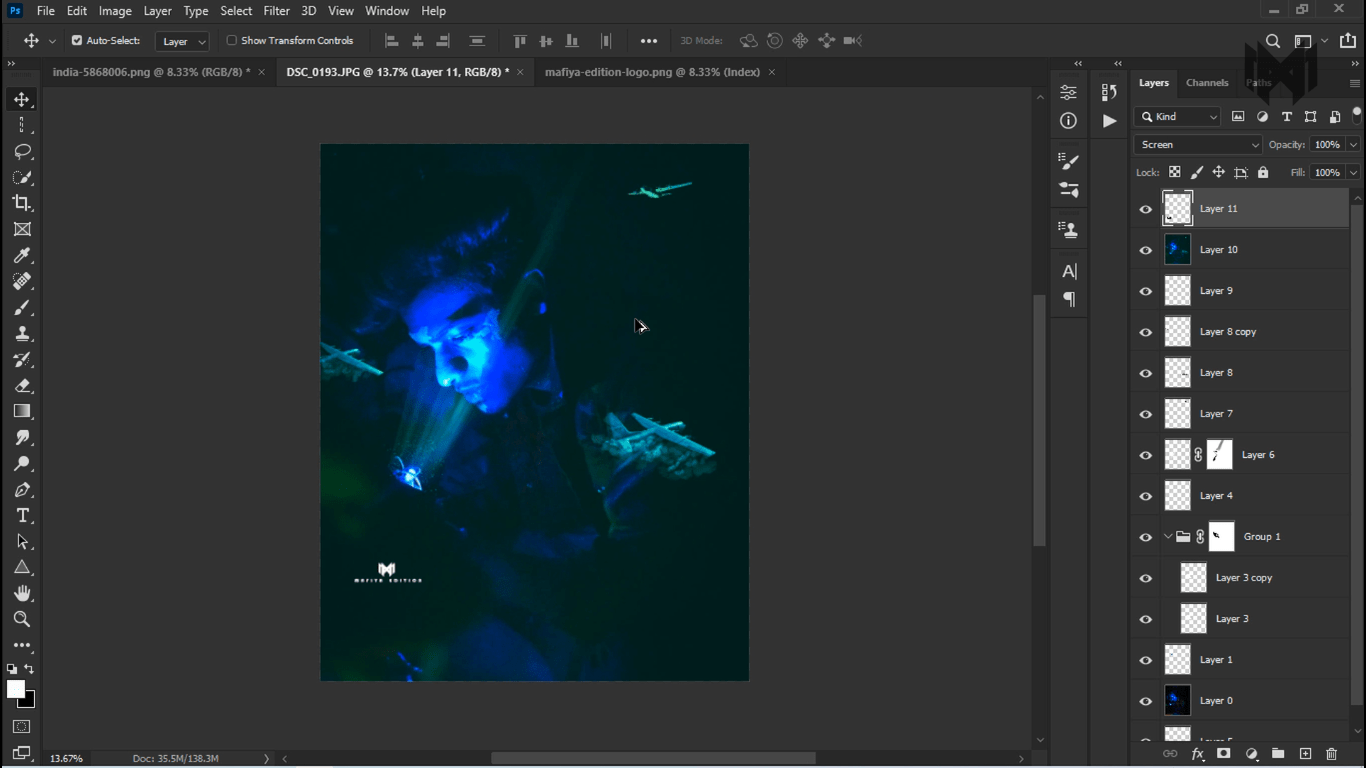Select the Move tool
This screenshot has width=1366, height=768.
[x=22, y=99]
